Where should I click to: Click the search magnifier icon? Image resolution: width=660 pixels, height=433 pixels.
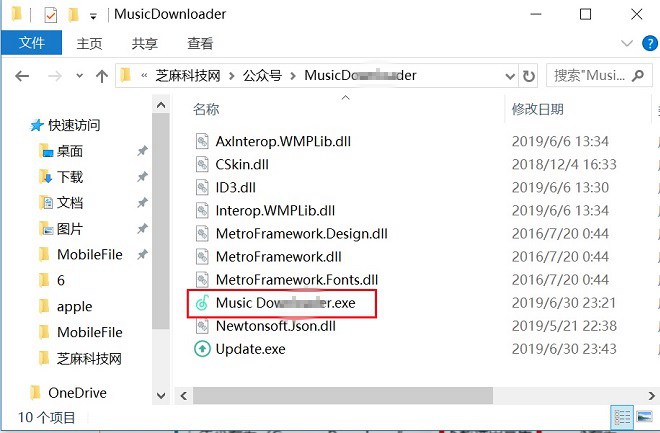click(638, 76)
